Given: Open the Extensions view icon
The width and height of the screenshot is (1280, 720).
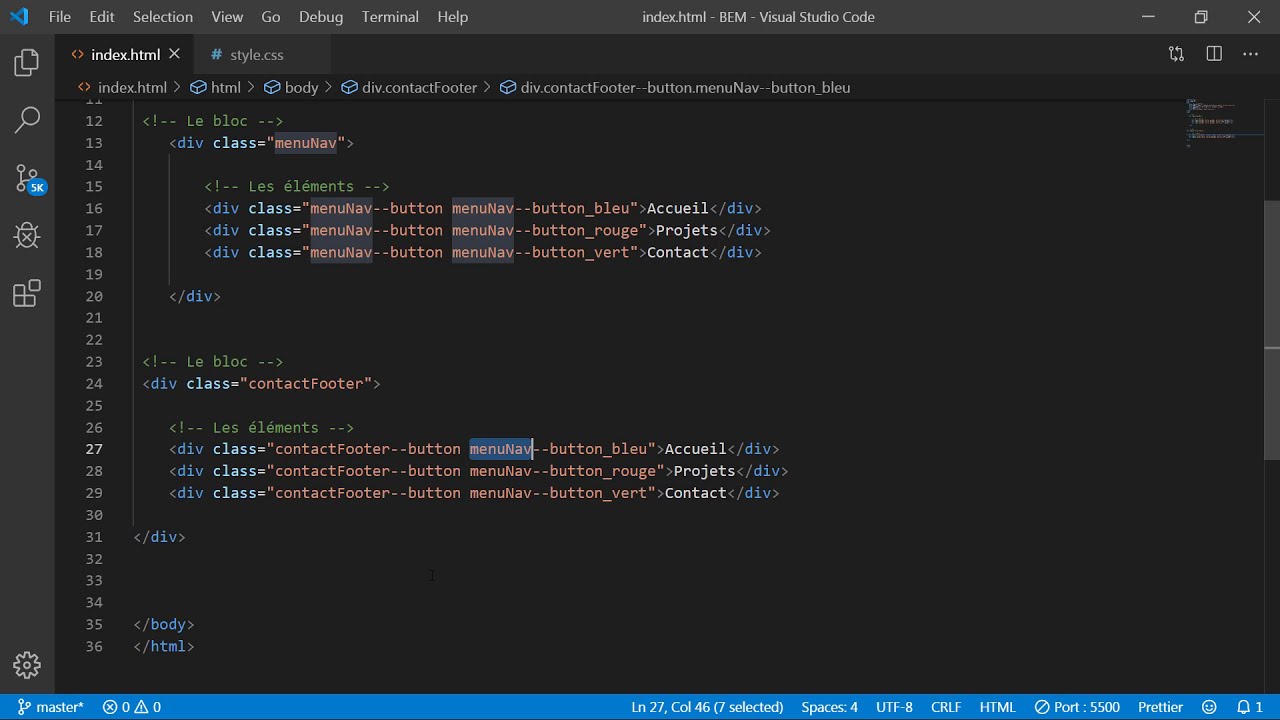Looking at the screenshot, I should pyautogui.click(x=27, y=294).
